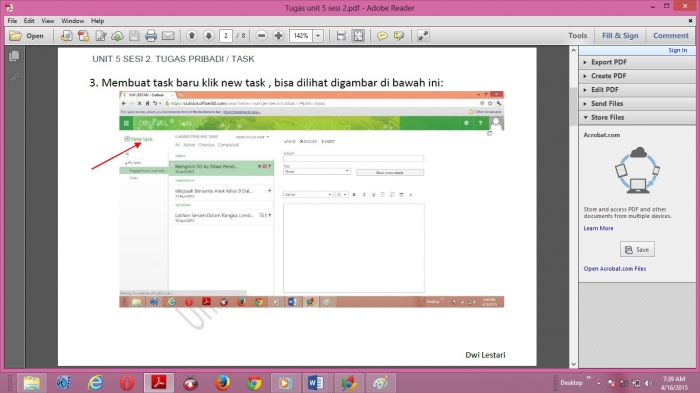Image resolution: width=700 pixels, height=393 pixels.
Task: Go to next page arrow
Action: click(x=208, y=36)
